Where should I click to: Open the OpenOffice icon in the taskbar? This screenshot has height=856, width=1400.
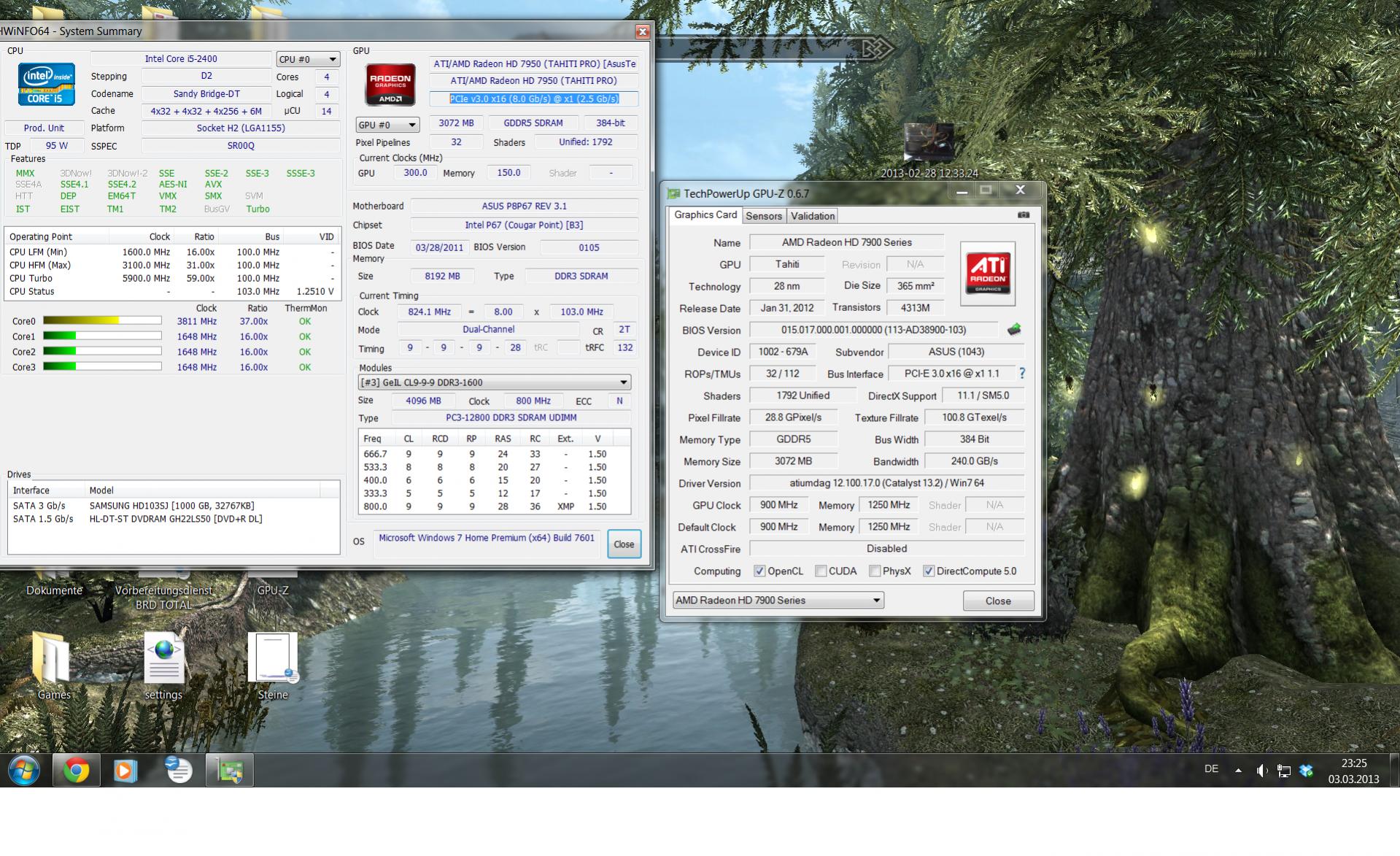178,771
